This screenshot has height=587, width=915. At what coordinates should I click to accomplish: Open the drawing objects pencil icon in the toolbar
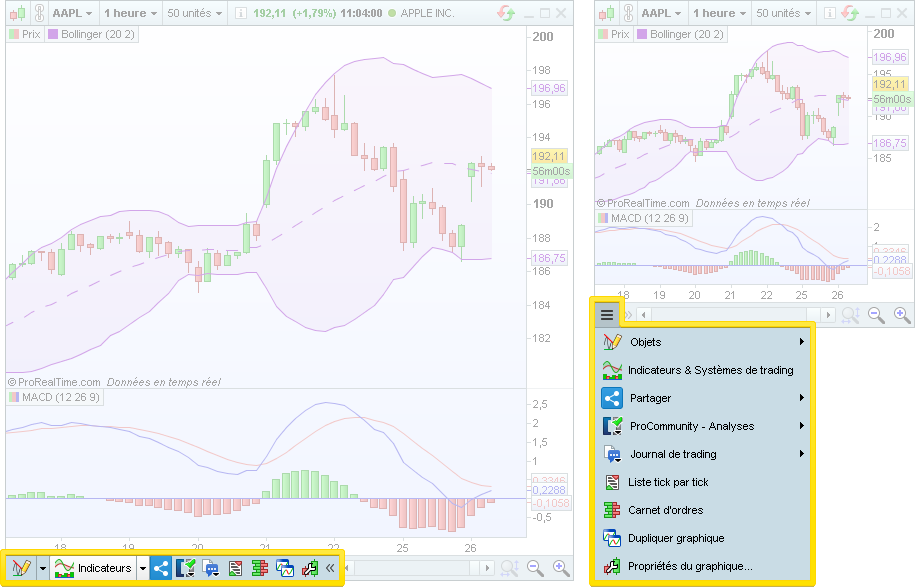[20, 568]
